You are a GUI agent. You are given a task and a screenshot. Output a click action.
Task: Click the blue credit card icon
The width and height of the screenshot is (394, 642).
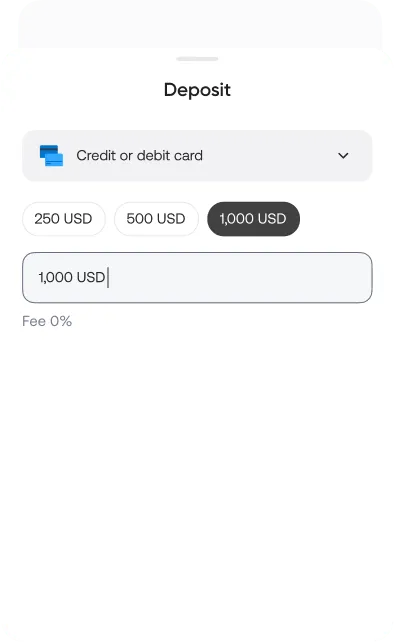tap(51, 156)
